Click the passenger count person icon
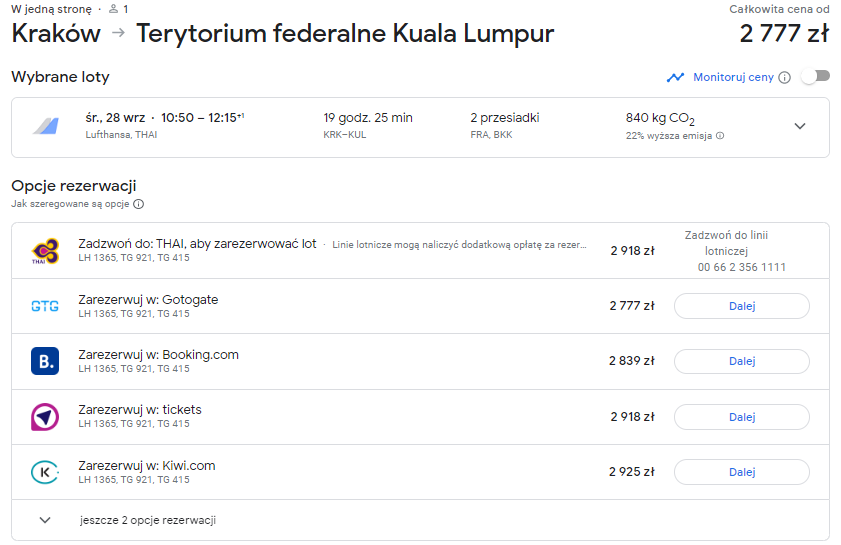The image size is (841, 545). [113, 9]
